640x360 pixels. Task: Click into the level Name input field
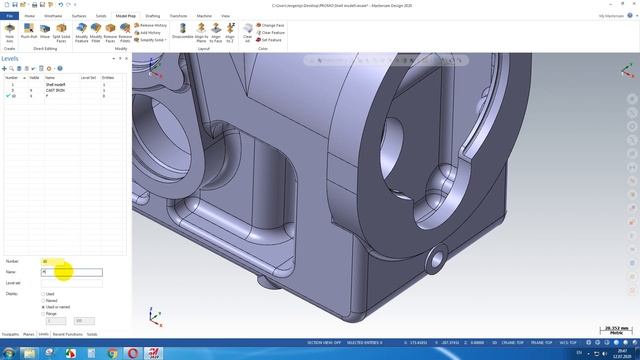72,272
